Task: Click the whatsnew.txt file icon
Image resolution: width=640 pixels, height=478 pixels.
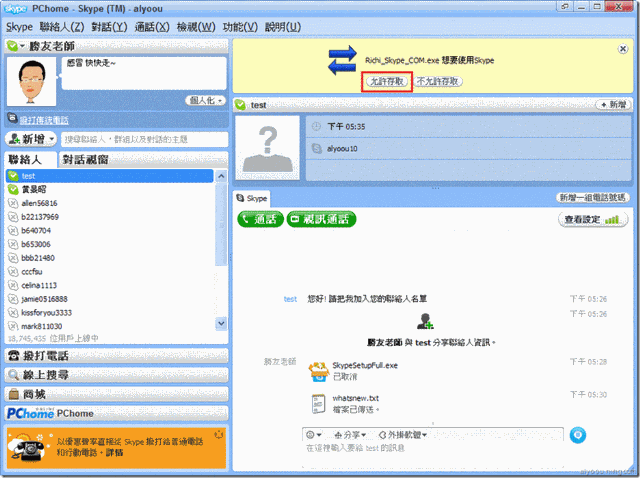Action: 318,404
